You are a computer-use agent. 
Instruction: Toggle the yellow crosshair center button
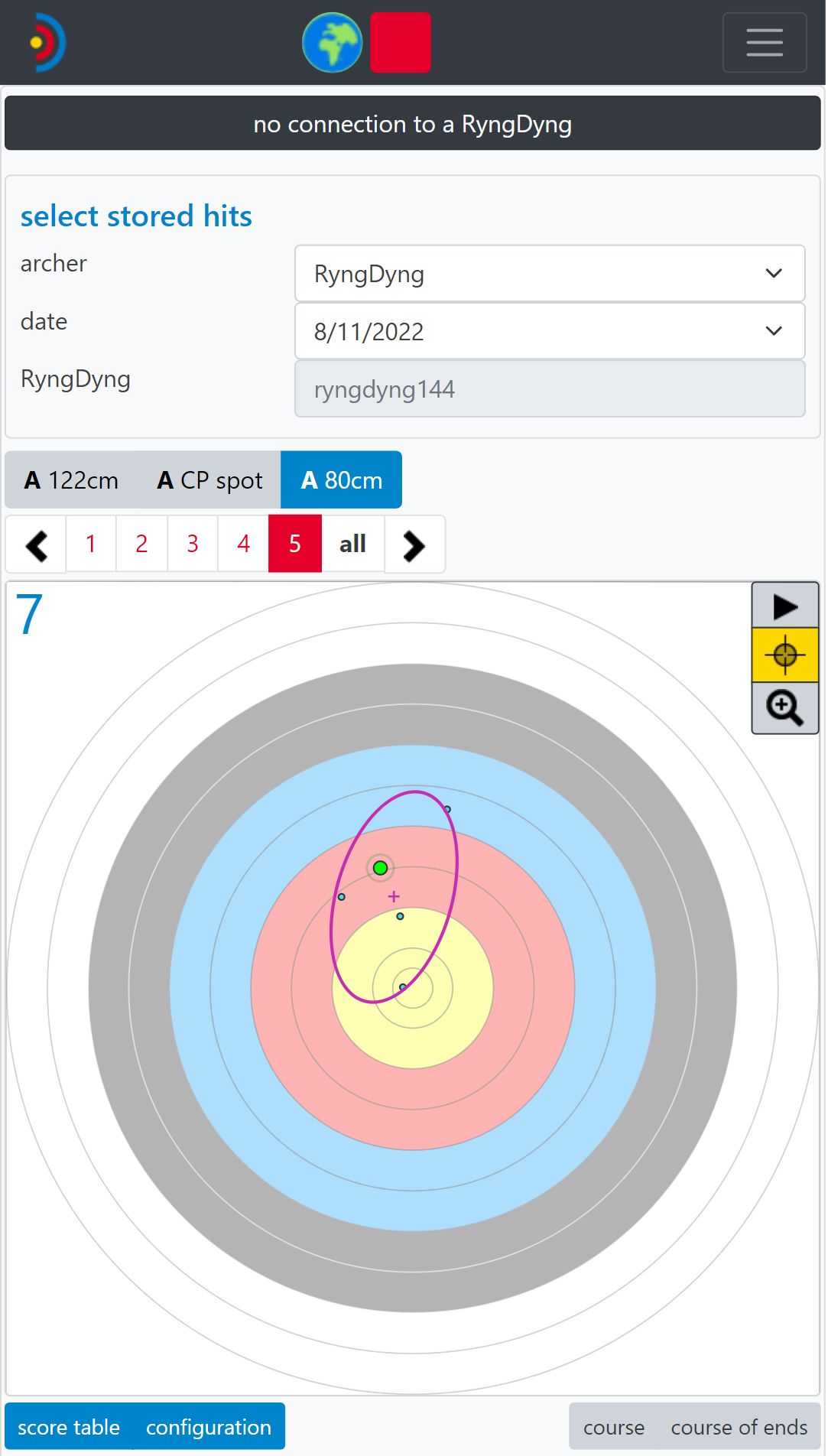[784, 655]
